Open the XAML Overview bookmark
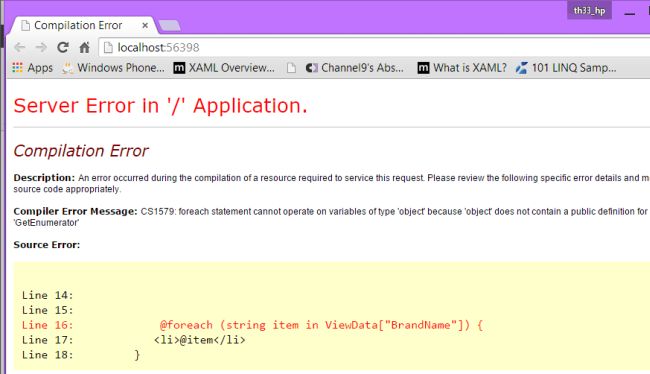Screen dimensions: 650x374 (x=224, y=68)
